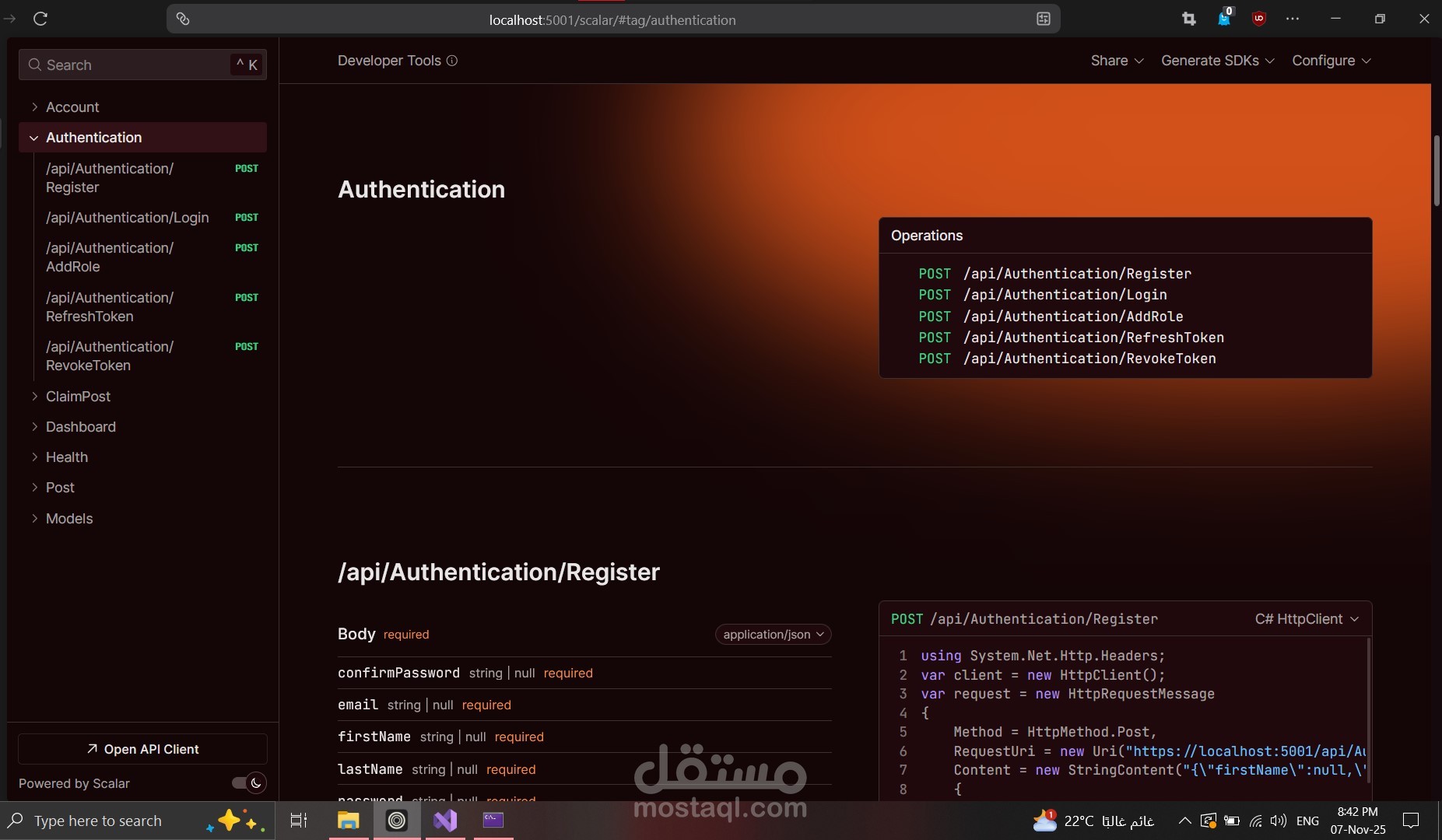This screenshot has height=840, width=1442.
Task: Click the Developer Tools label
Action: coord(389,61)
